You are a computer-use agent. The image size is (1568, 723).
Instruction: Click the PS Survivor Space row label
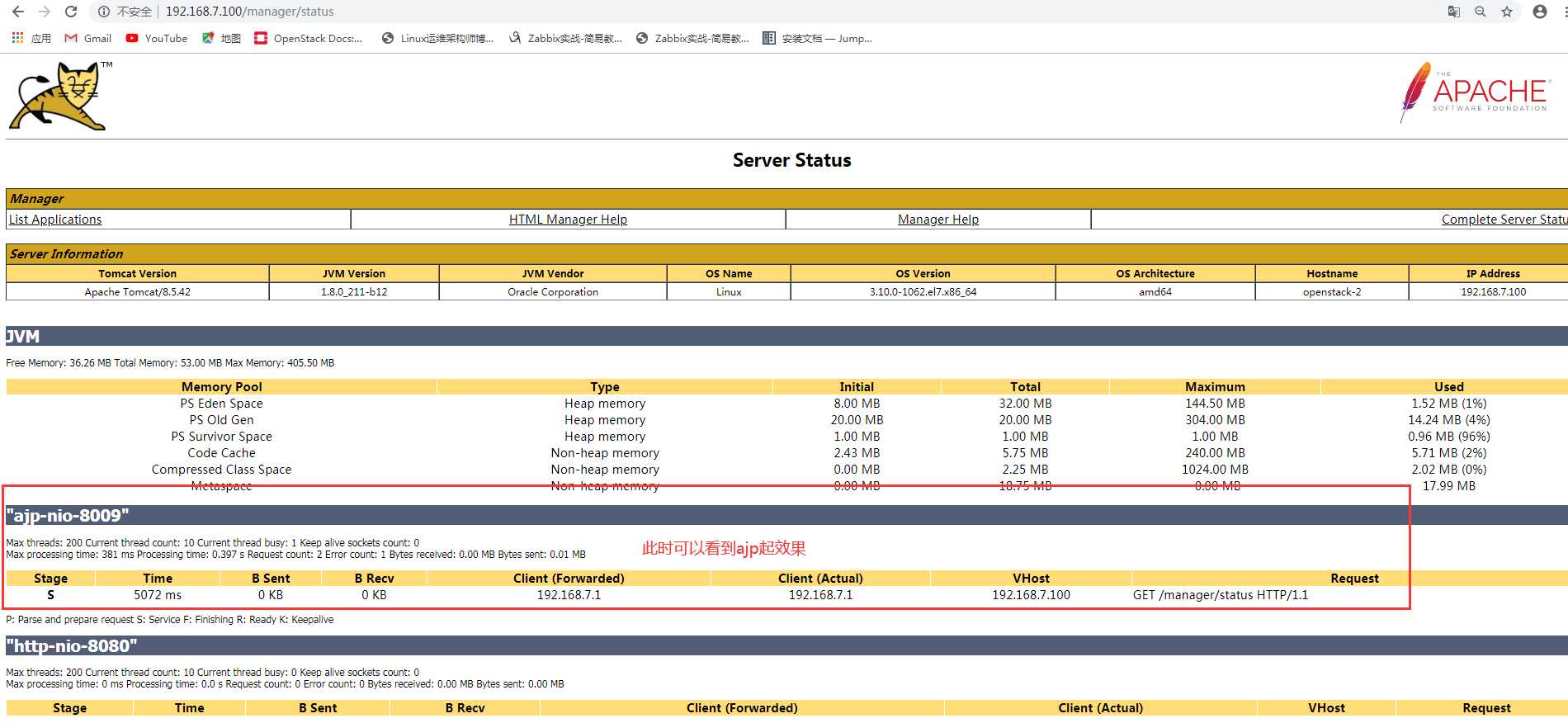click(x=221, y=437)
